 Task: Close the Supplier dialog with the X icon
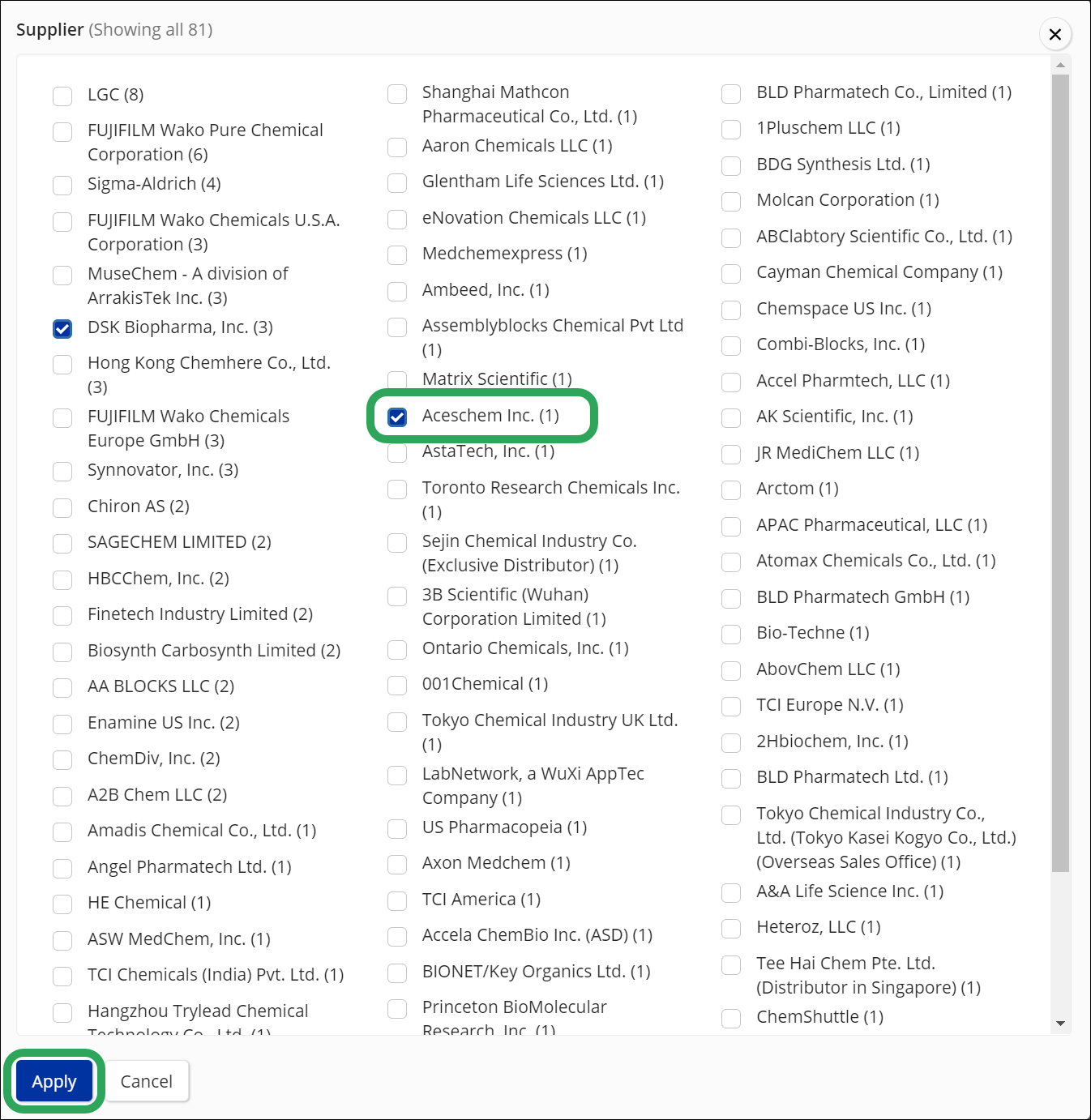pos(1055,34)
